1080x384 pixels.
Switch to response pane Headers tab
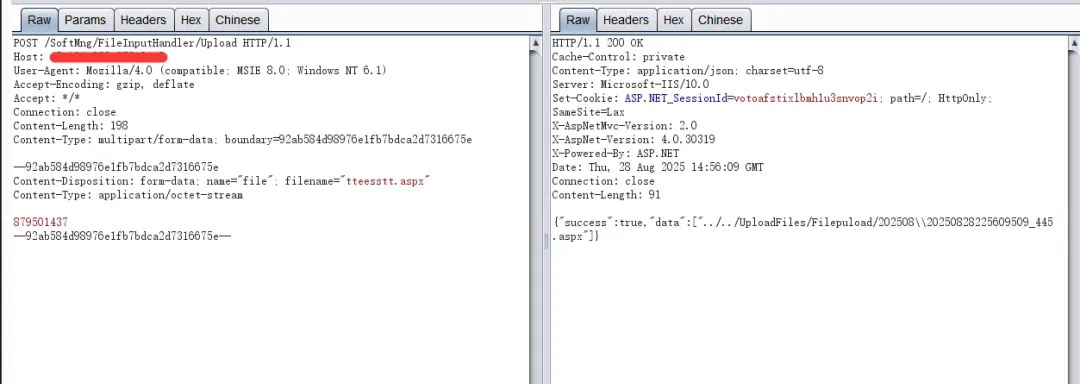(x=626, y=20)
